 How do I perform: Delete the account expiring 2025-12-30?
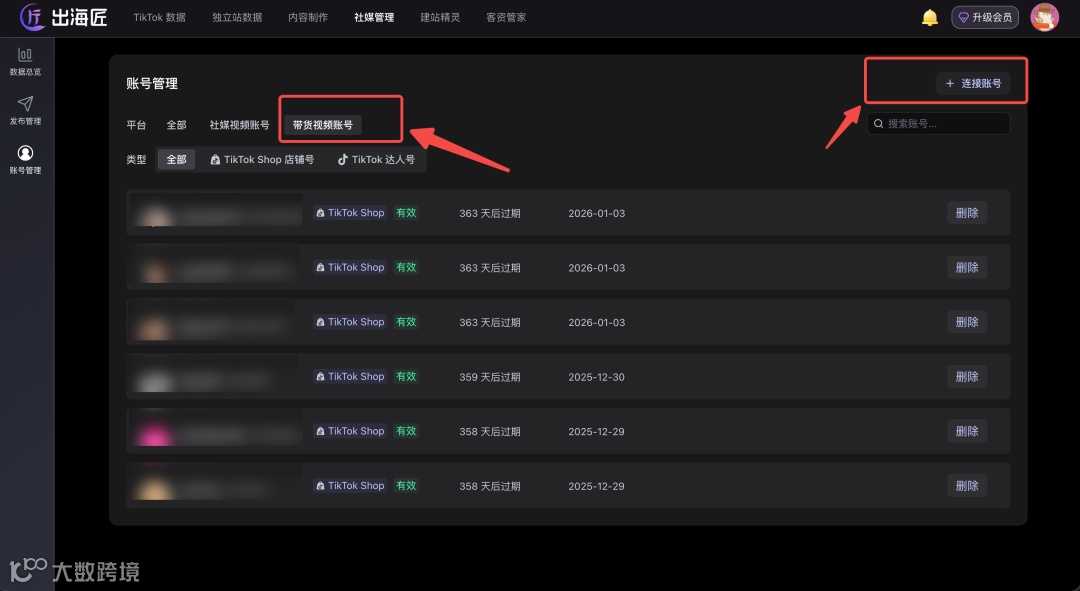click(967, 376)
